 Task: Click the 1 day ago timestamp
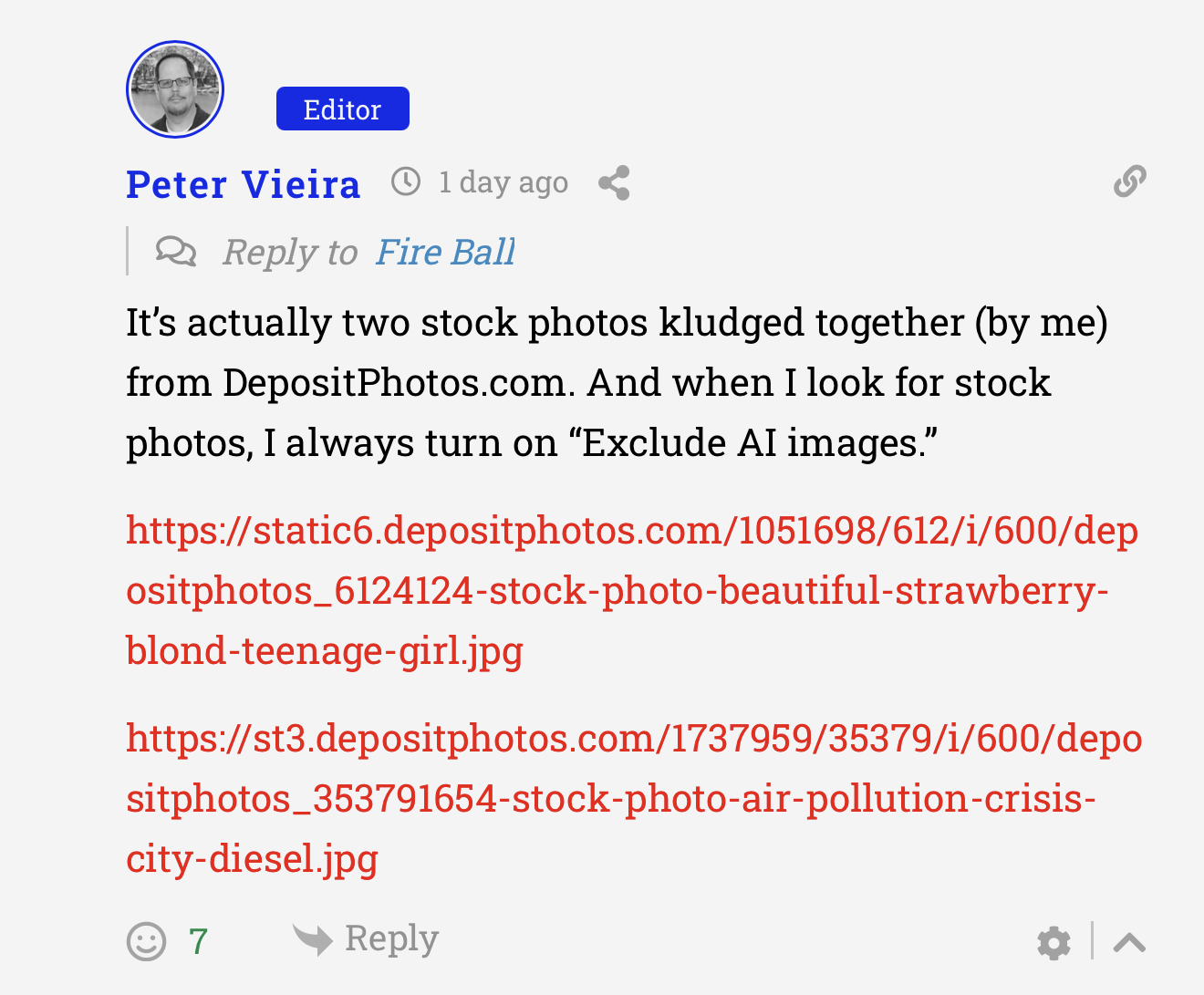503,182
